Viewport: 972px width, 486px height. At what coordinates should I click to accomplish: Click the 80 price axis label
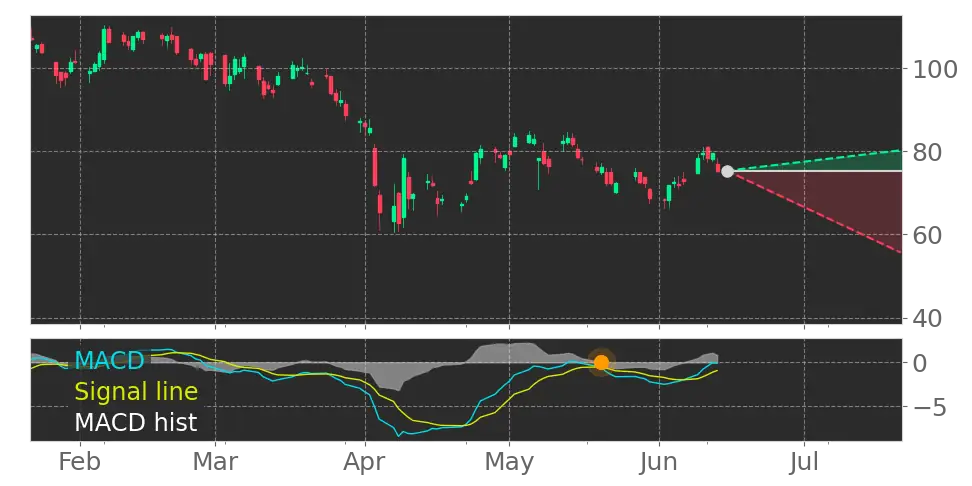(927, 152)
